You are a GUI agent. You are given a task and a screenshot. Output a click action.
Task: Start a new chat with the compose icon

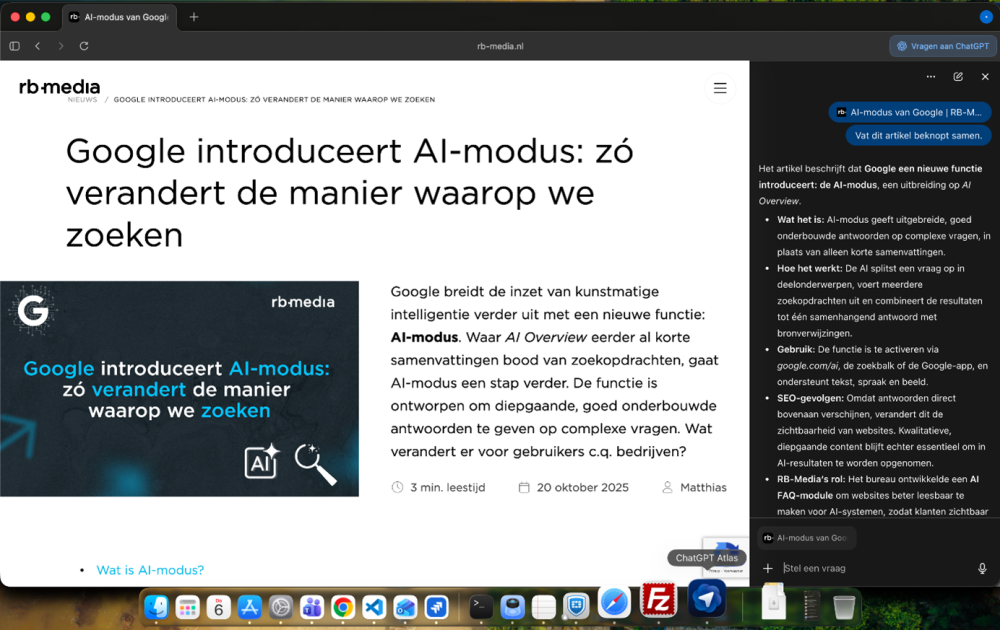coord(958,77)
